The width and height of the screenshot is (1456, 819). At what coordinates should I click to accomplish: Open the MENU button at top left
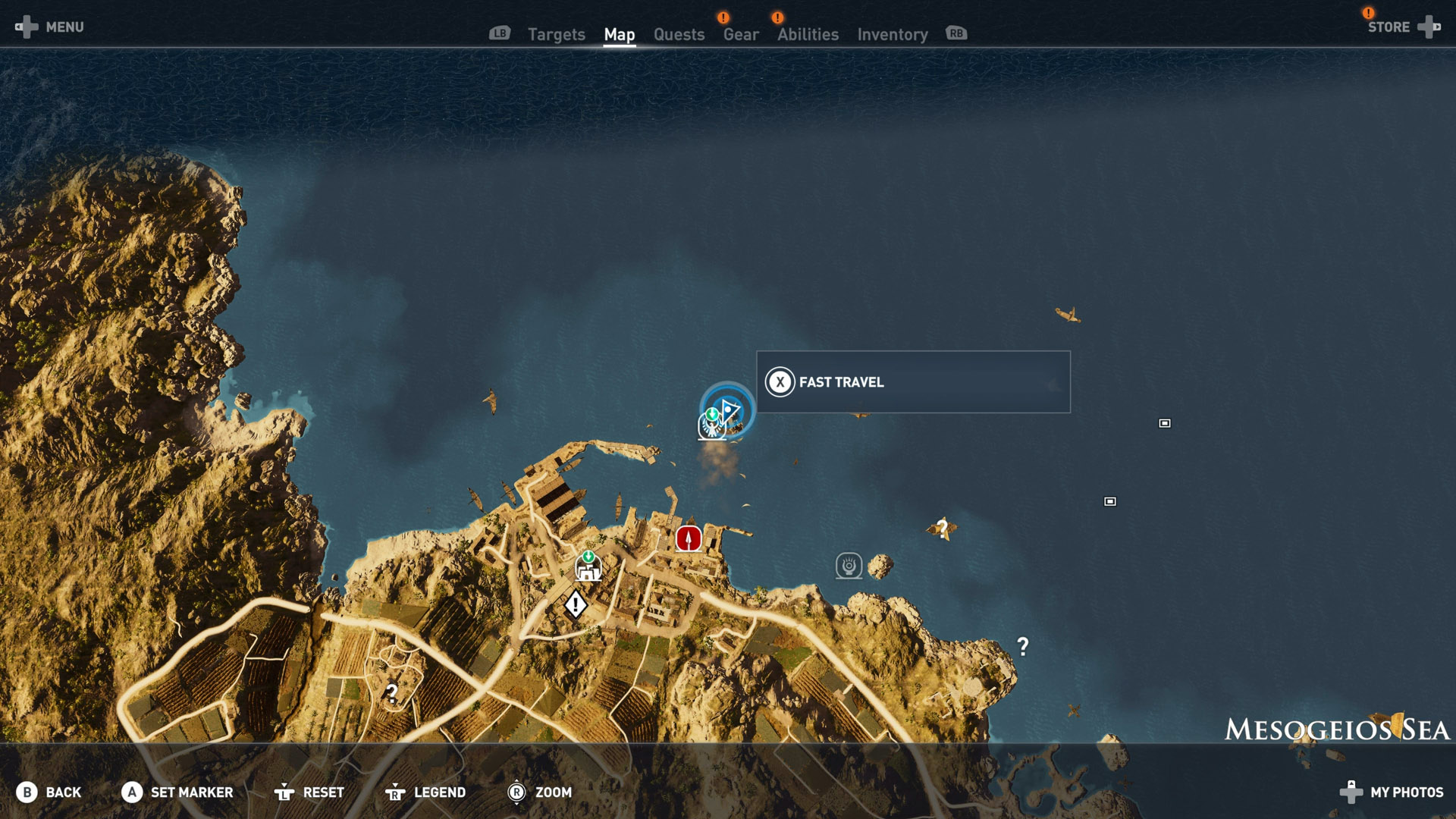[50, 27]
